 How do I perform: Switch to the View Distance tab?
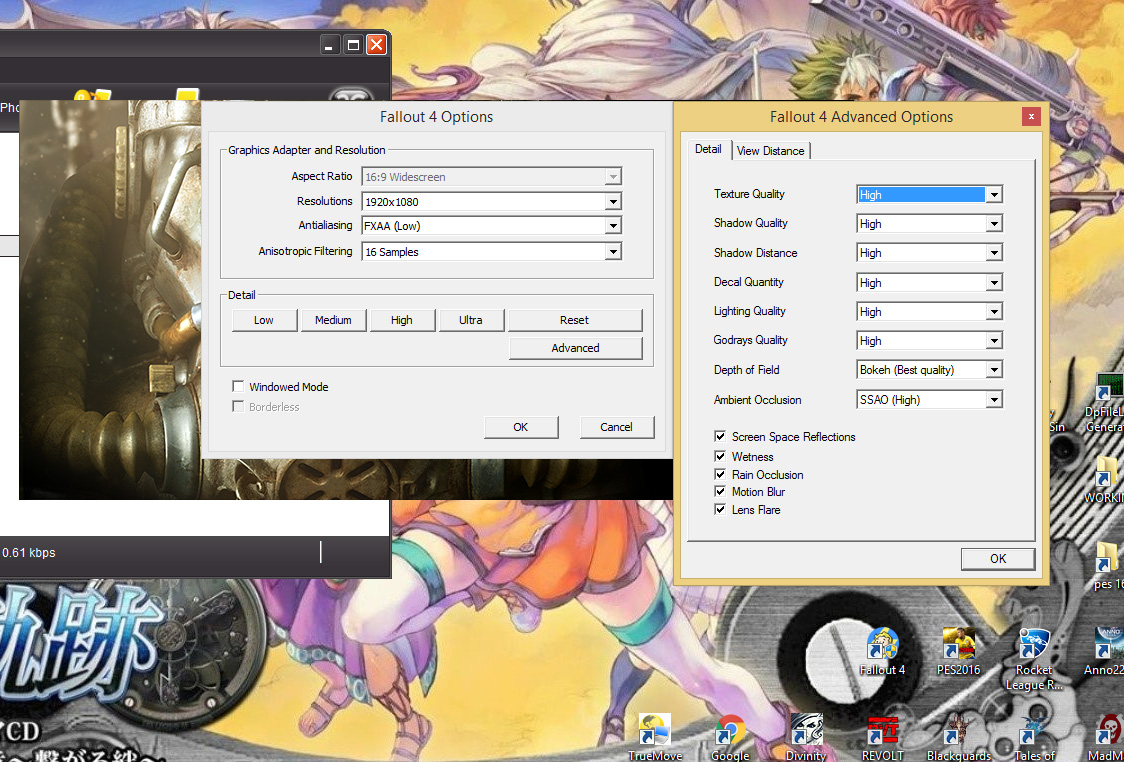(x=771, y=151)
